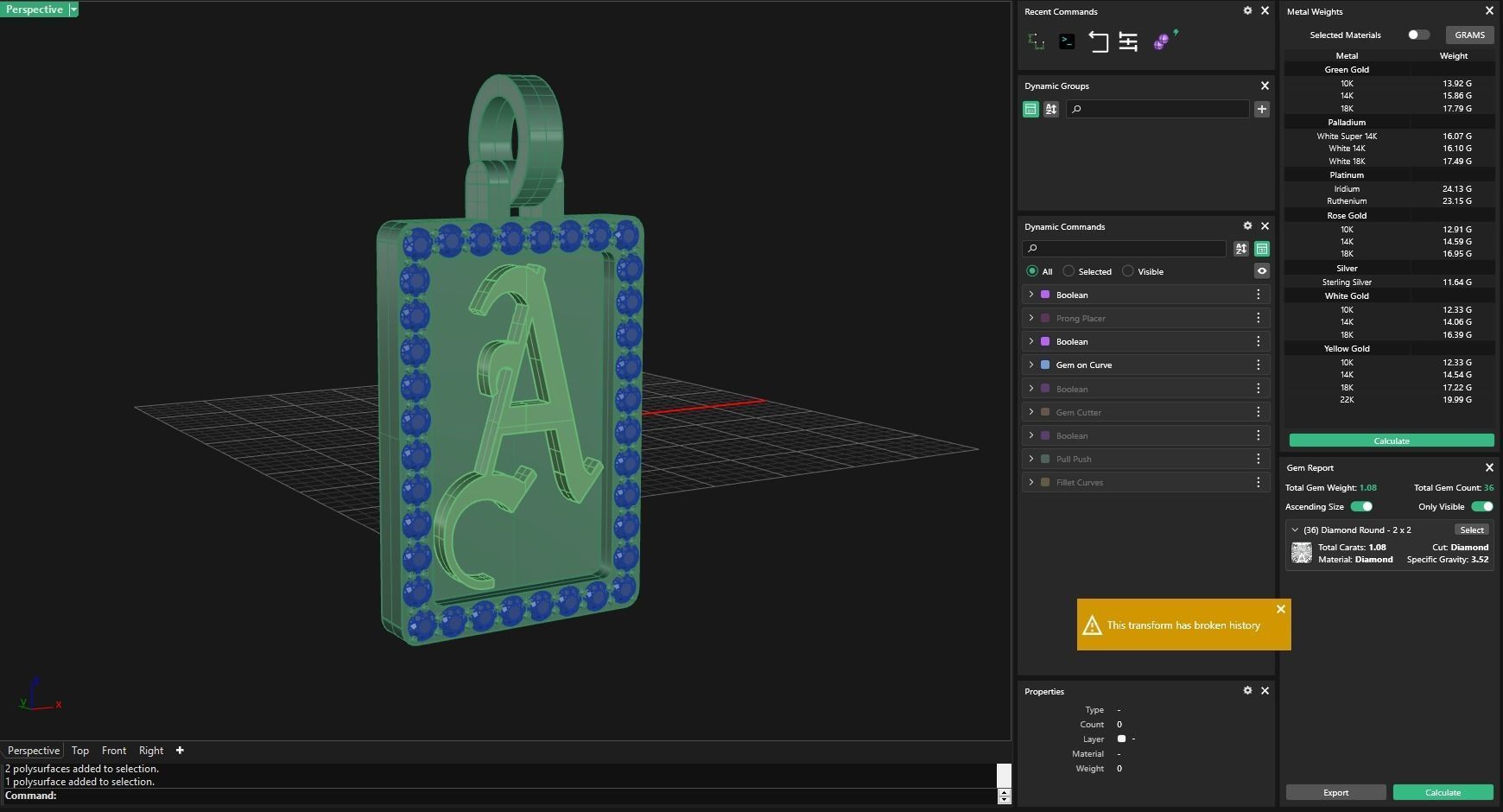Image resolution: width=1503 pixels, height=812 pixels.
Task: Click Select for Diamond Round gems
Action: point(1472,530)
